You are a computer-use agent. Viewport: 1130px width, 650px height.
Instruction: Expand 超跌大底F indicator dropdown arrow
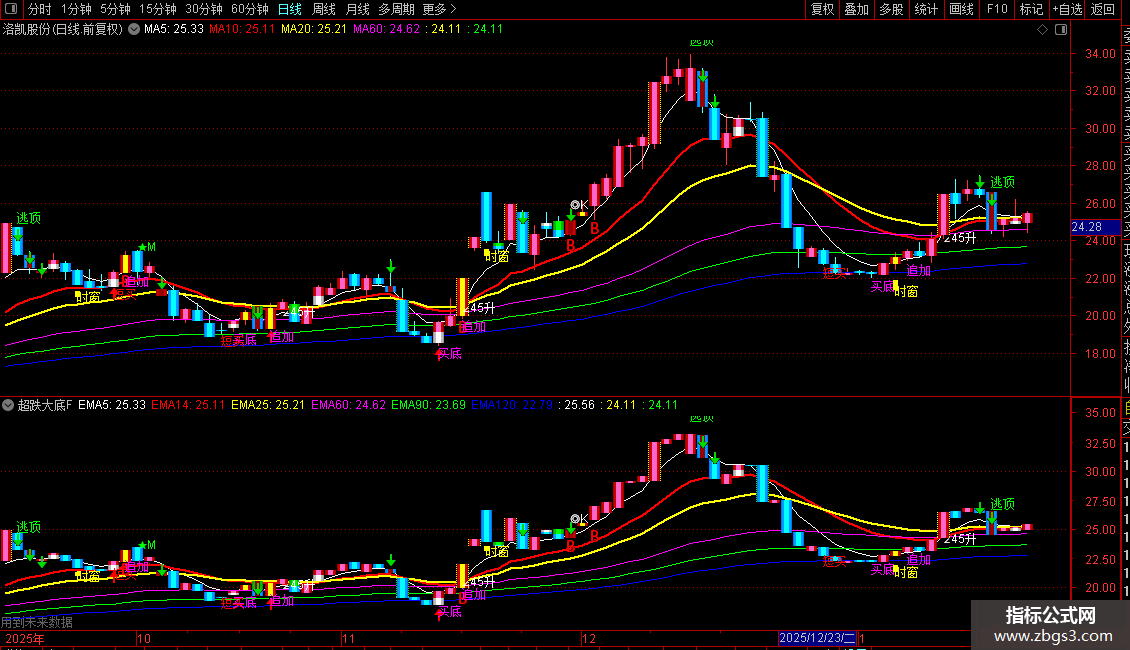point(8,405)
